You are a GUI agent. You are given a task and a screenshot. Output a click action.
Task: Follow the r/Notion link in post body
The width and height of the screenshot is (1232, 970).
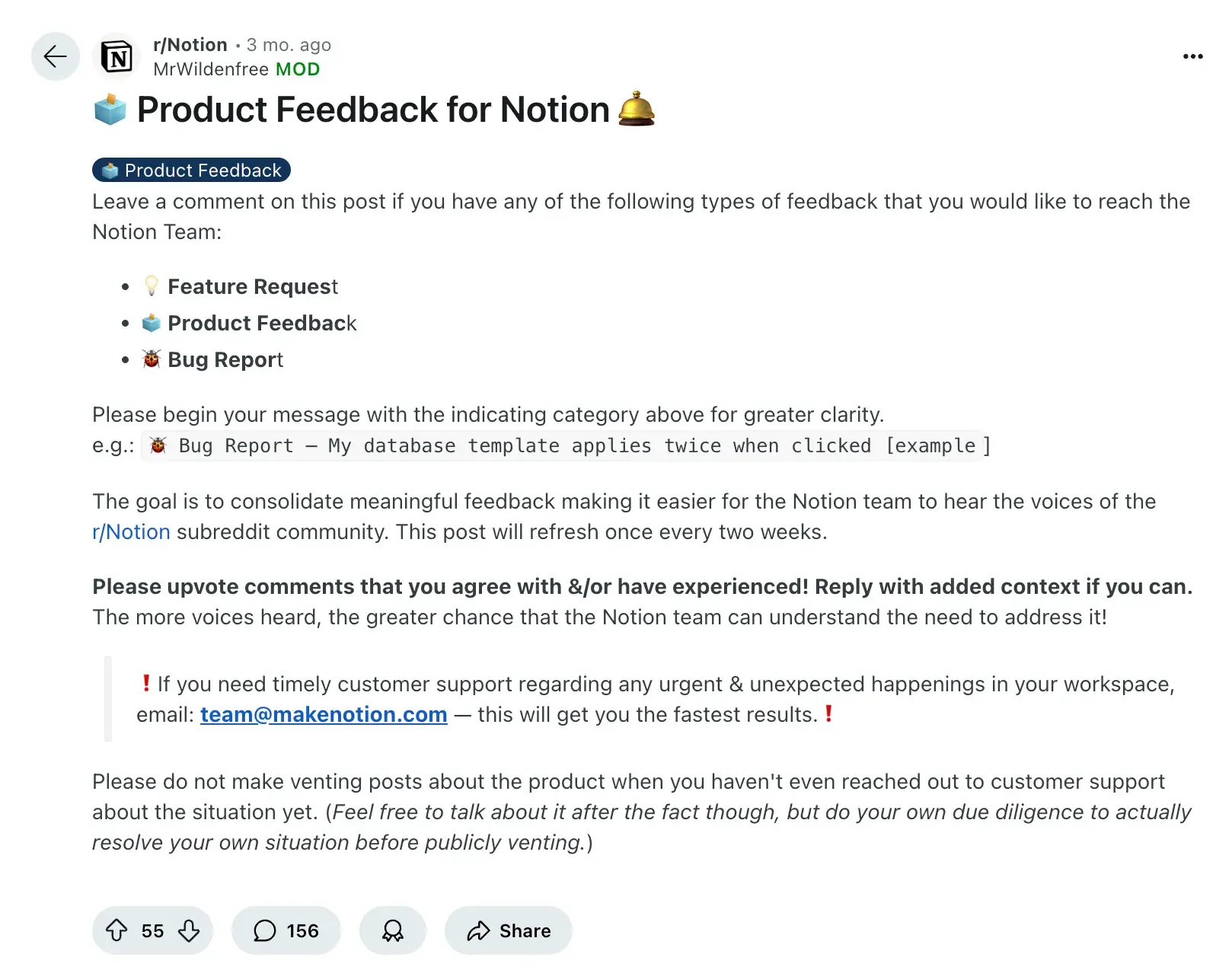pos(131,532)
